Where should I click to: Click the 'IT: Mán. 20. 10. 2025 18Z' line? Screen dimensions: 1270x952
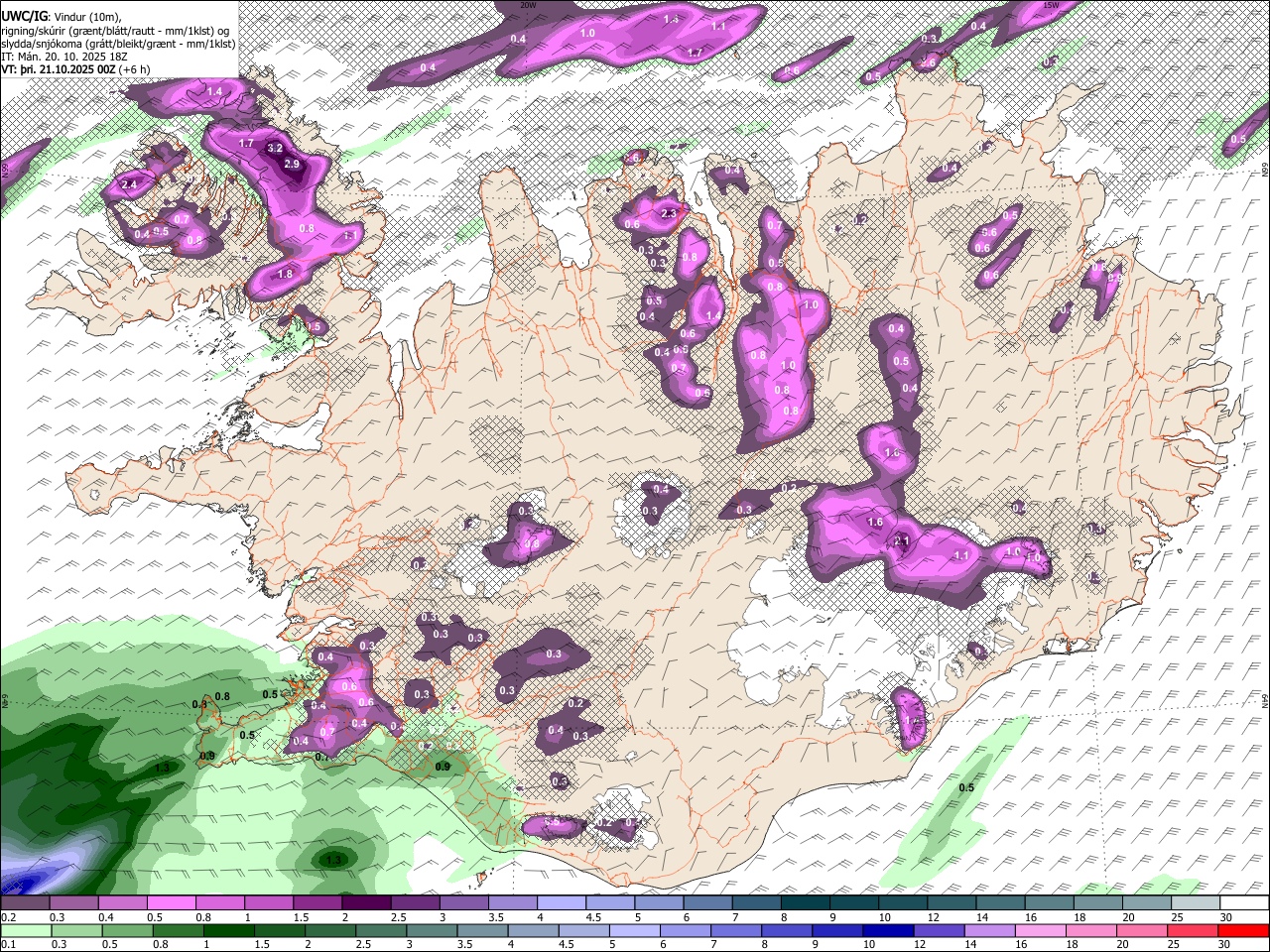tap(63, 57)
